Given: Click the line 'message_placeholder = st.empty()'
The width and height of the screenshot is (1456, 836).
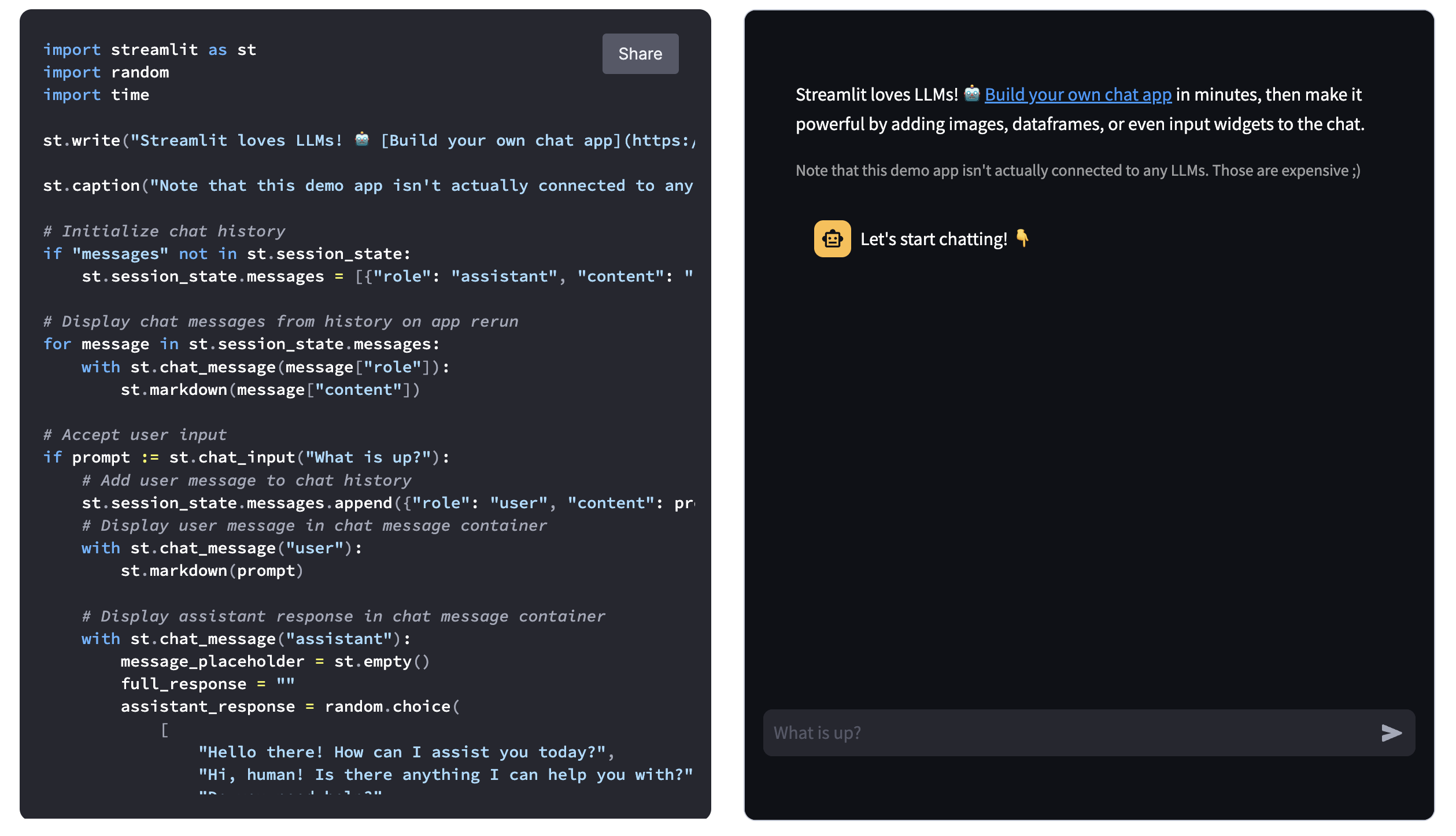Looking at the screenshot, I should (275, 661).
